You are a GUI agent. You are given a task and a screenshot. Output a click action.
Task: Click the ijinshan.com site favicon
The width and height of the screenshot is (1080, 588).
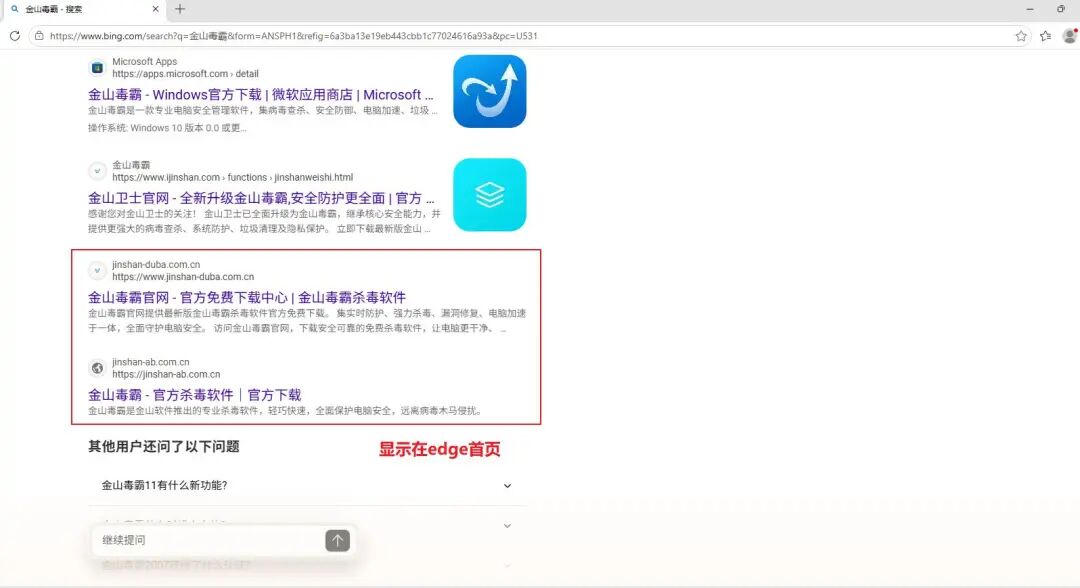coord(97,171)
